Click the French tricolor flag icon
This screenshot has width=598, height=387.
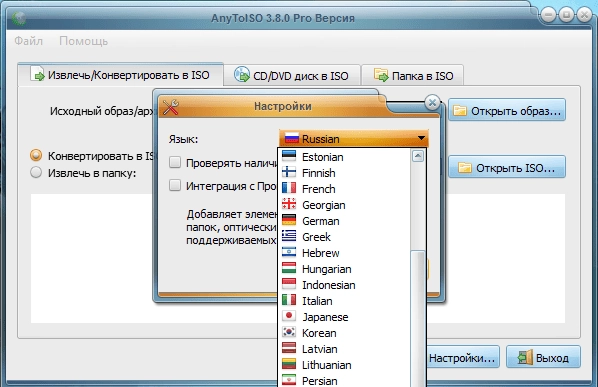(289, 188)
